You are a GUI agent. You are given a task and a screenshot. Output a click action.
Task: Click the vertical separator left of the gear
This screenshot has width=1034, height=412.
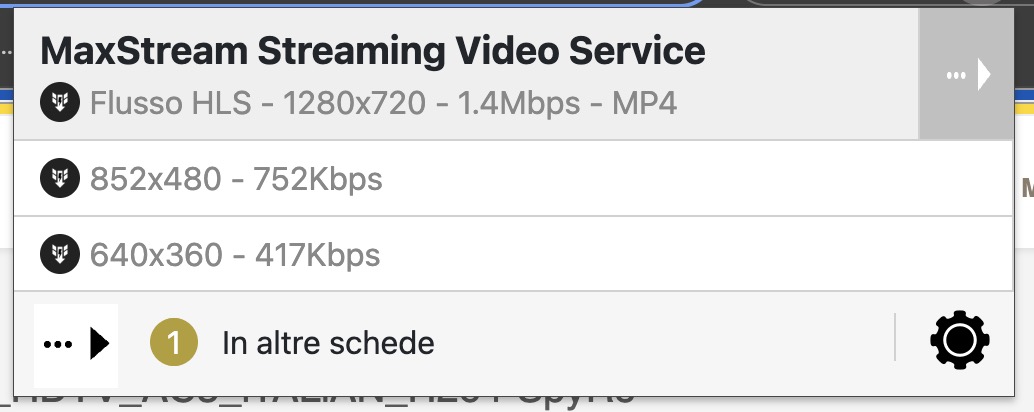895,337
